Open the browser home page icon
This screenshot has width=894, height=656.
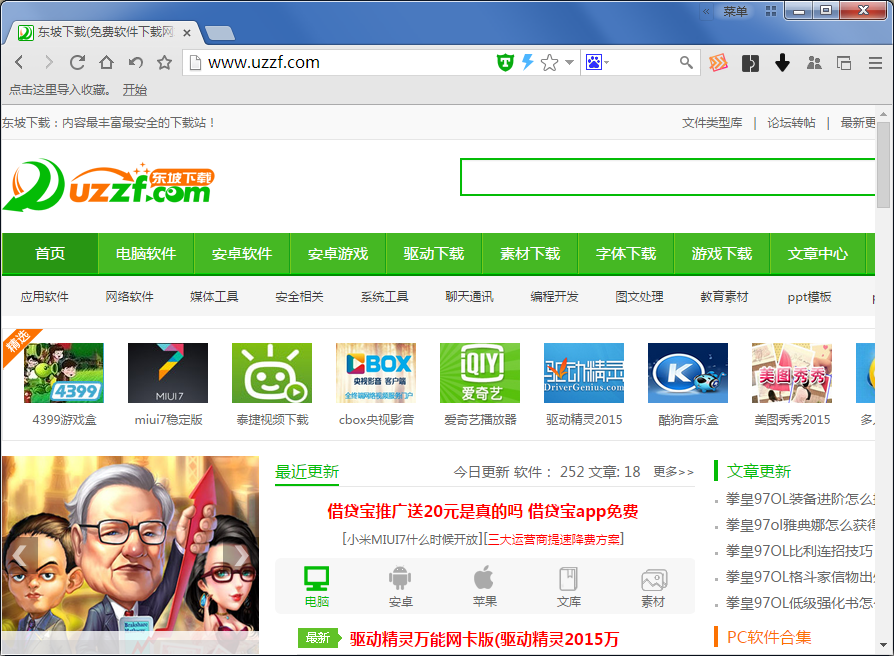tap(106, 62)
